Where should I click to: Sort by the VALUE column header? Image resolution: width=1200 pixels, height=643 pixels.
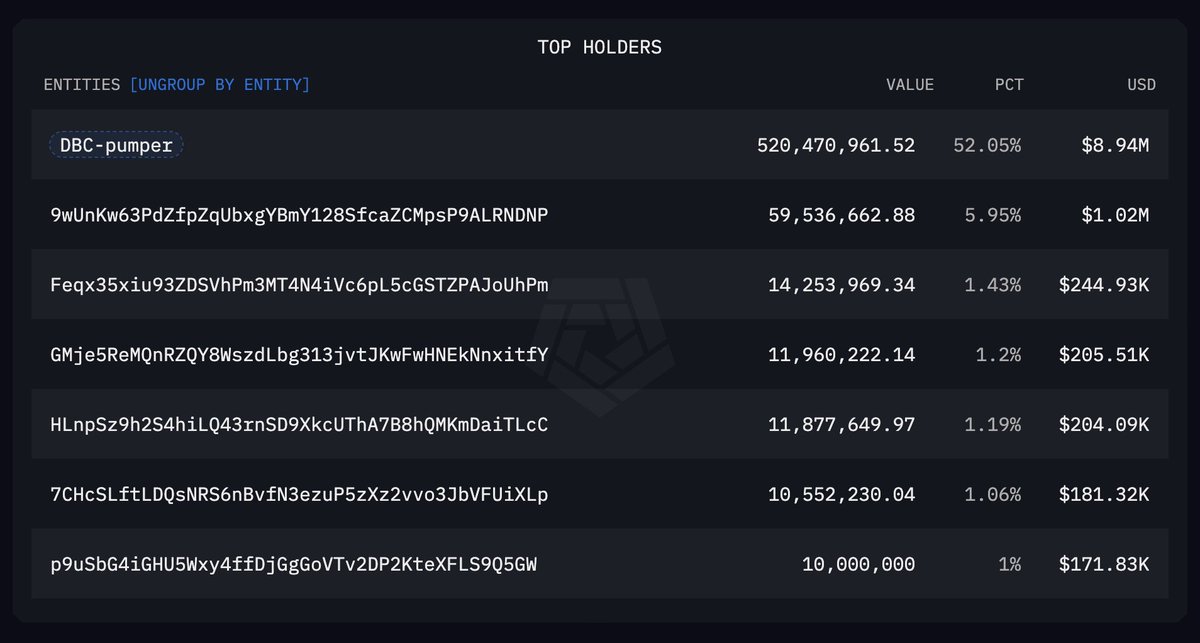[910, 85]
